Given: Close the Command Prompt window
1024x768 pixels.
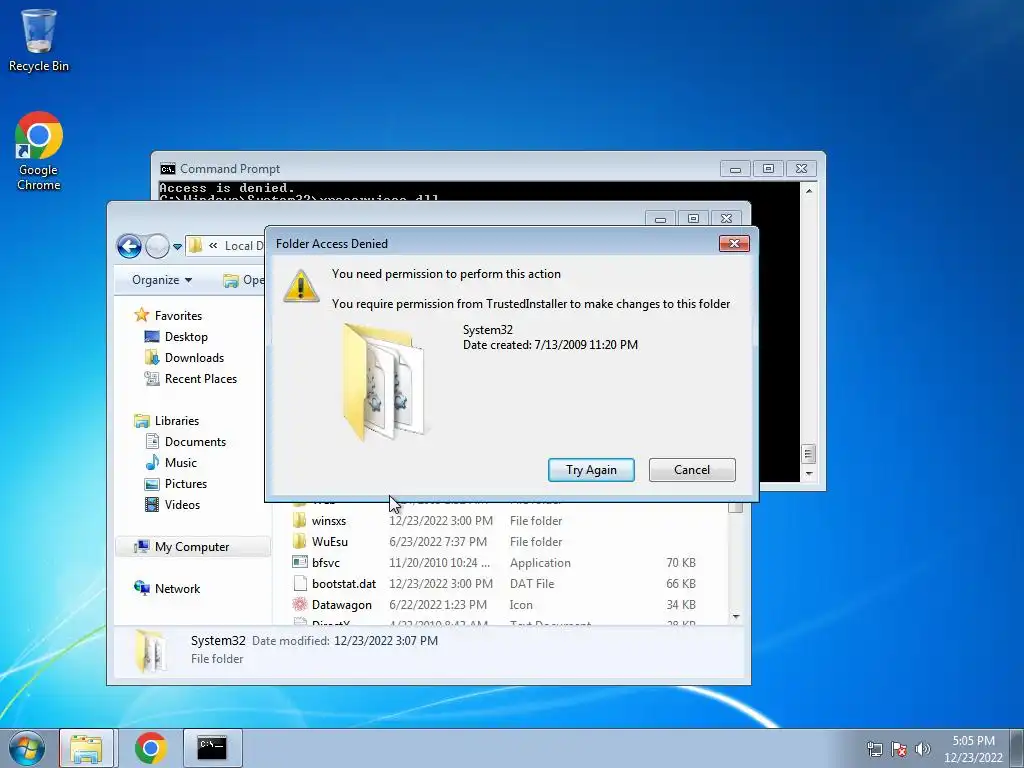Looking at the screenshot, I should [x=801, y=169].
